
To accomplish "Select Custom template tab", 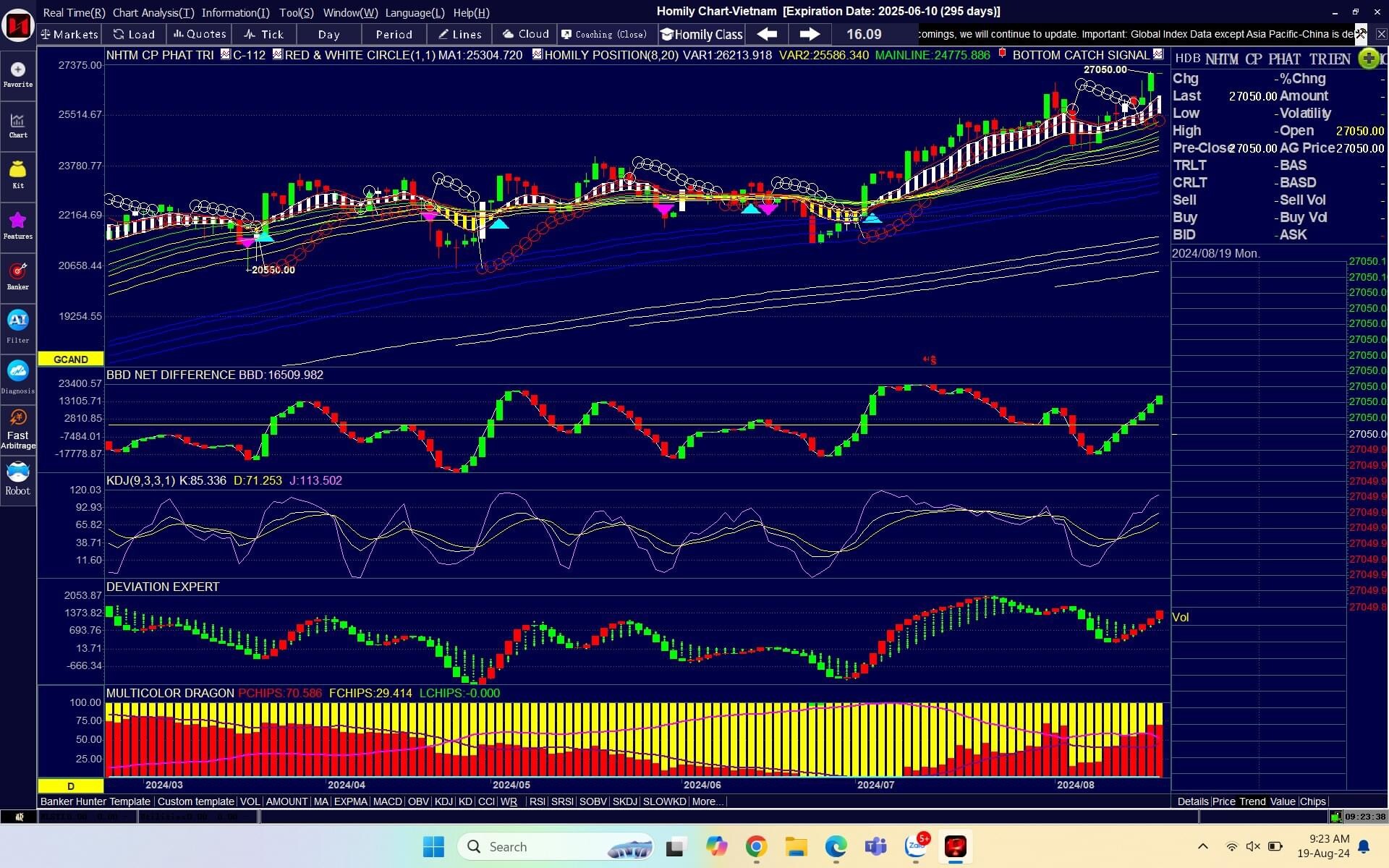I will (195, 801).
